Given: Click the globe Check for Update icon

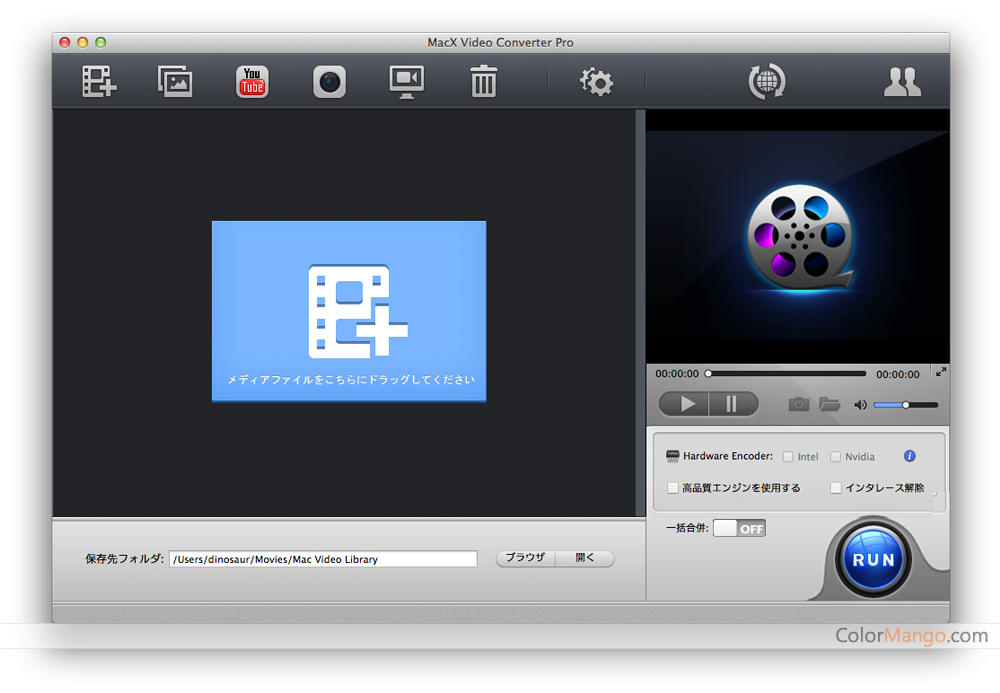Looking at the screenshot, I should click(767, 82).
